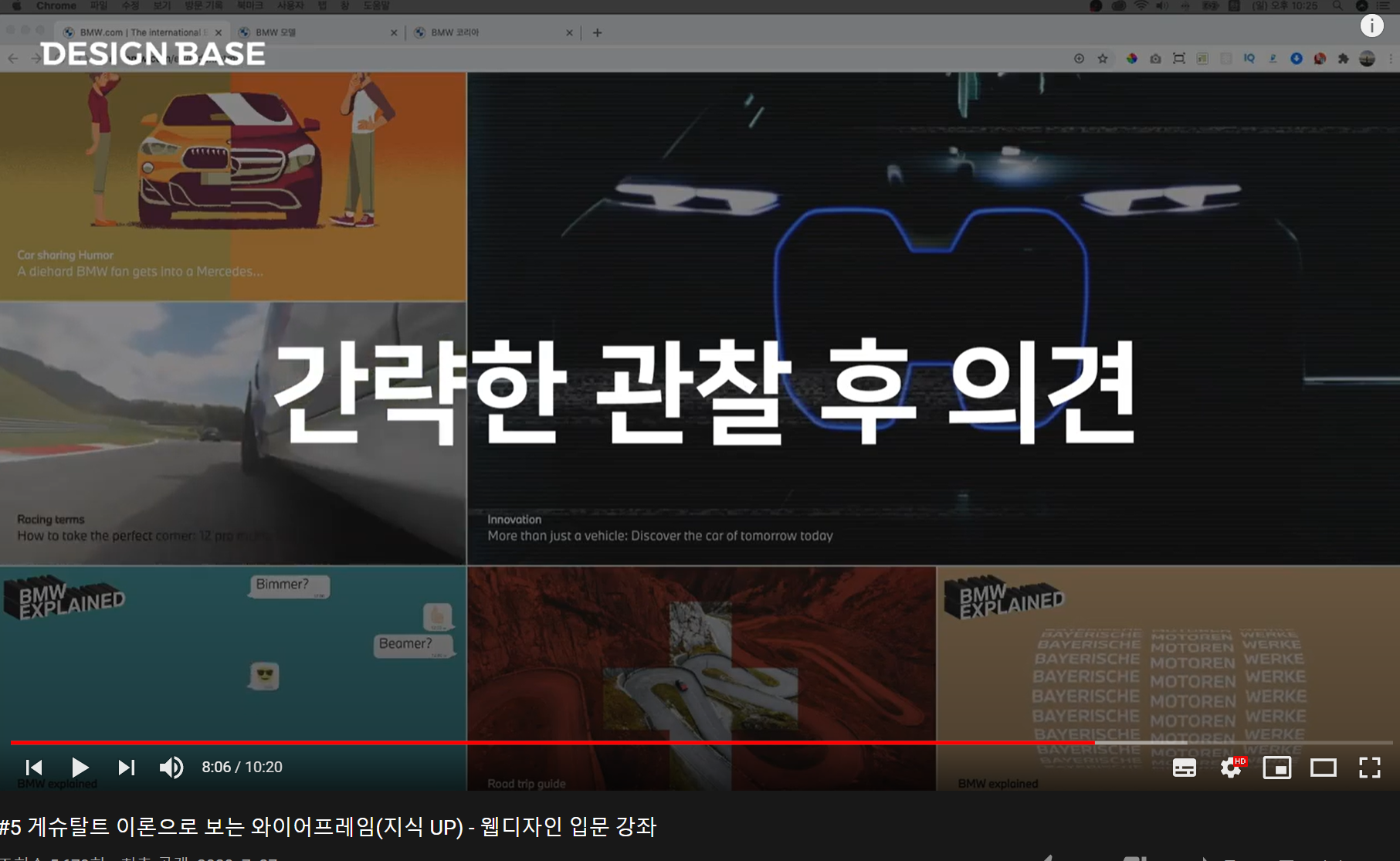
Task: Click More than just a vehicle headline
Action: coord(660,536)
